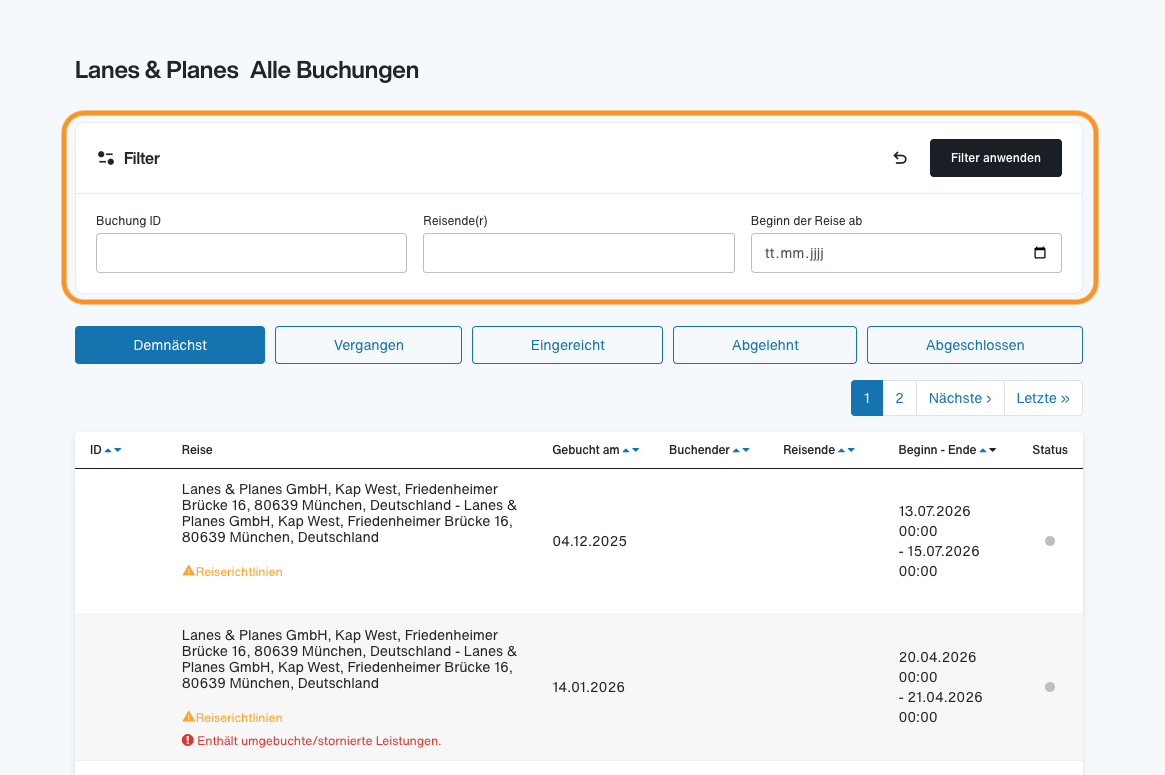The width and height of the screenshot is (1165, 775).
Task: Click the date 04.12.2025 cell
Action: coord(590,541)
